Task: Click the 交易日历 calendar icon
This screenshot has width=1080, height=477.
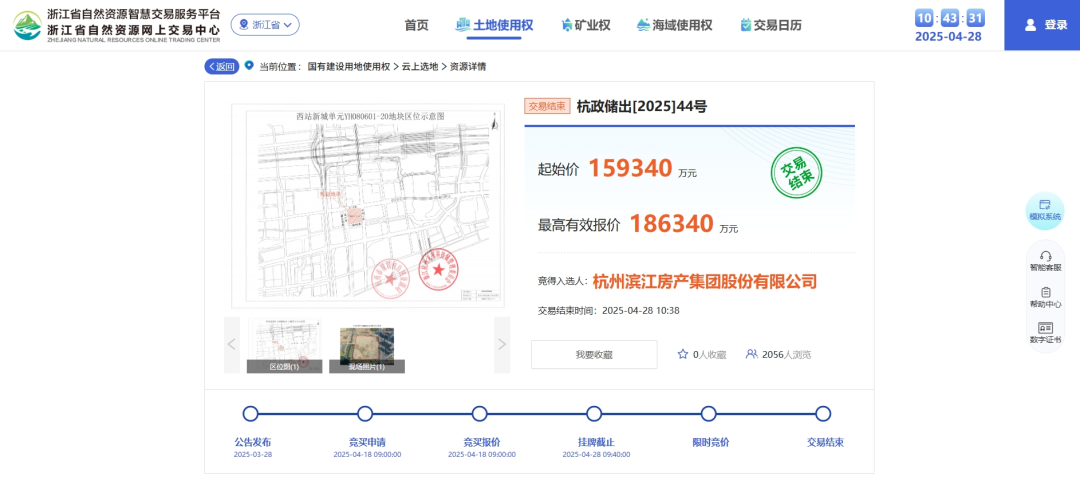Action: (745, 25)
